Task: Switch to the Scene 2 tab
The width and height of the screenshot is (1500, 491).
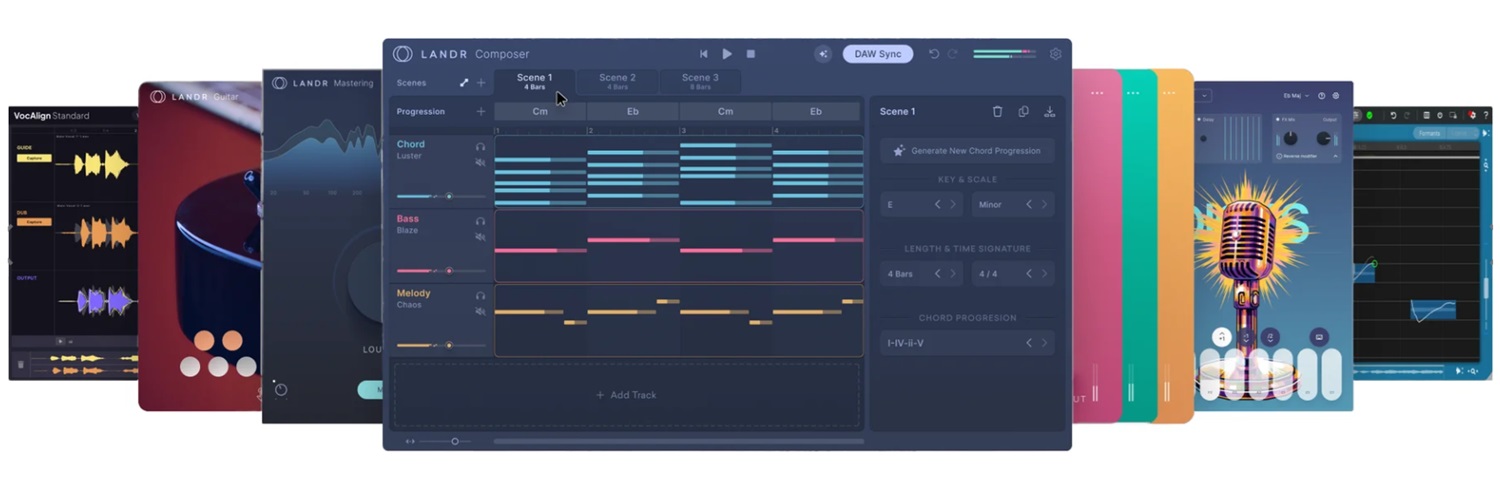Action: (x=617, y=82)
